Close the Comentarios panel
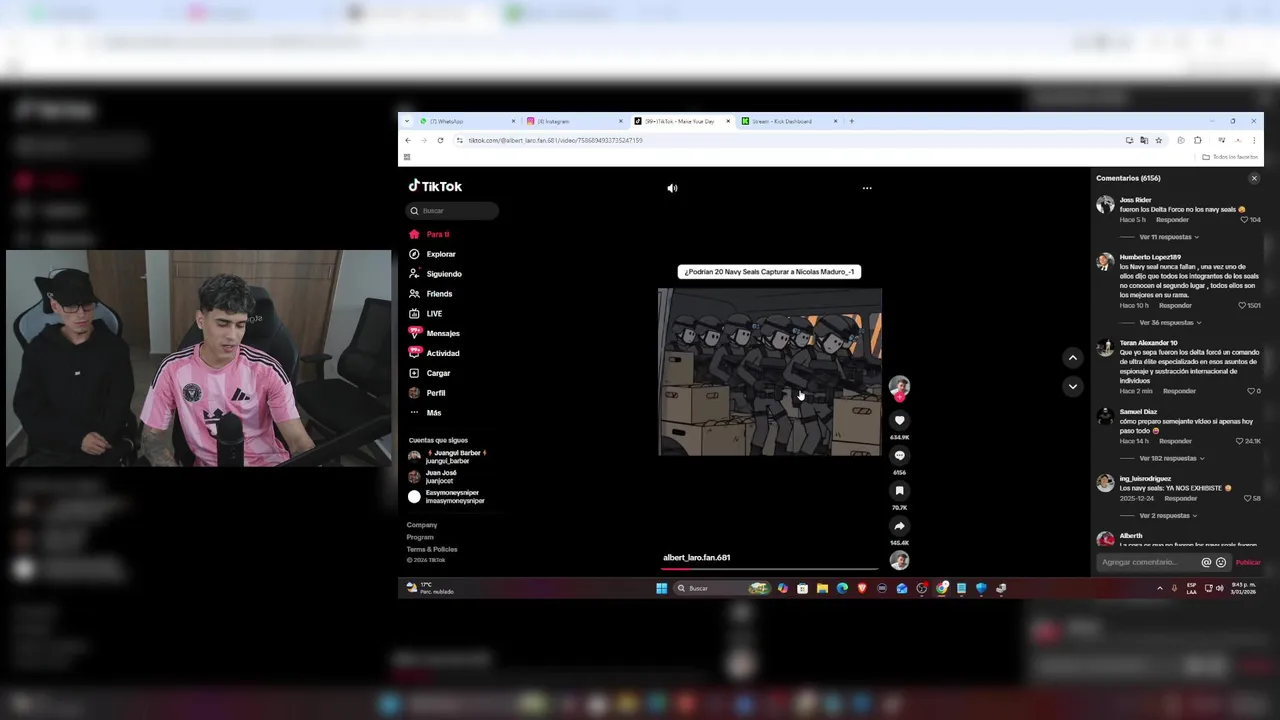Screen dimensions: 1280x720 pos(1254,178)
